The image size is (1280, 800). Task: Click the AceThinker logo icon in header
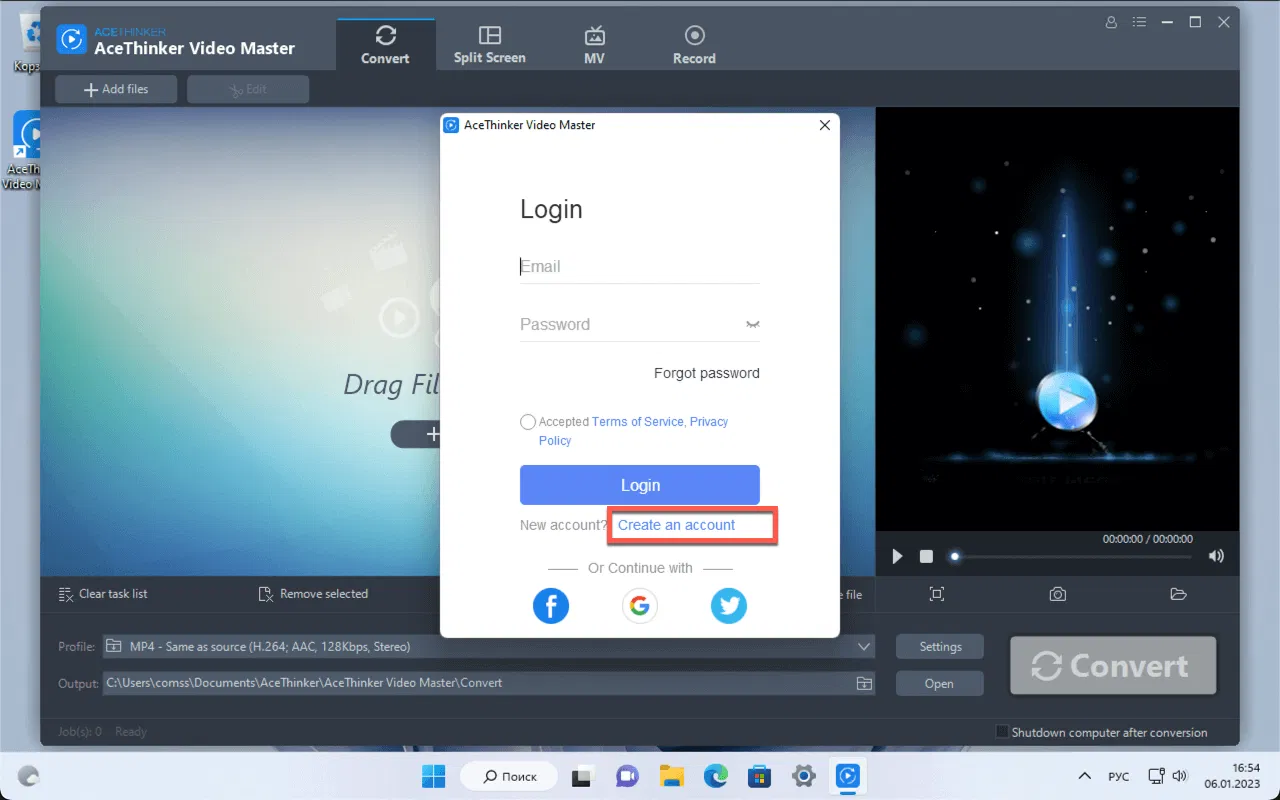point(72,39)
